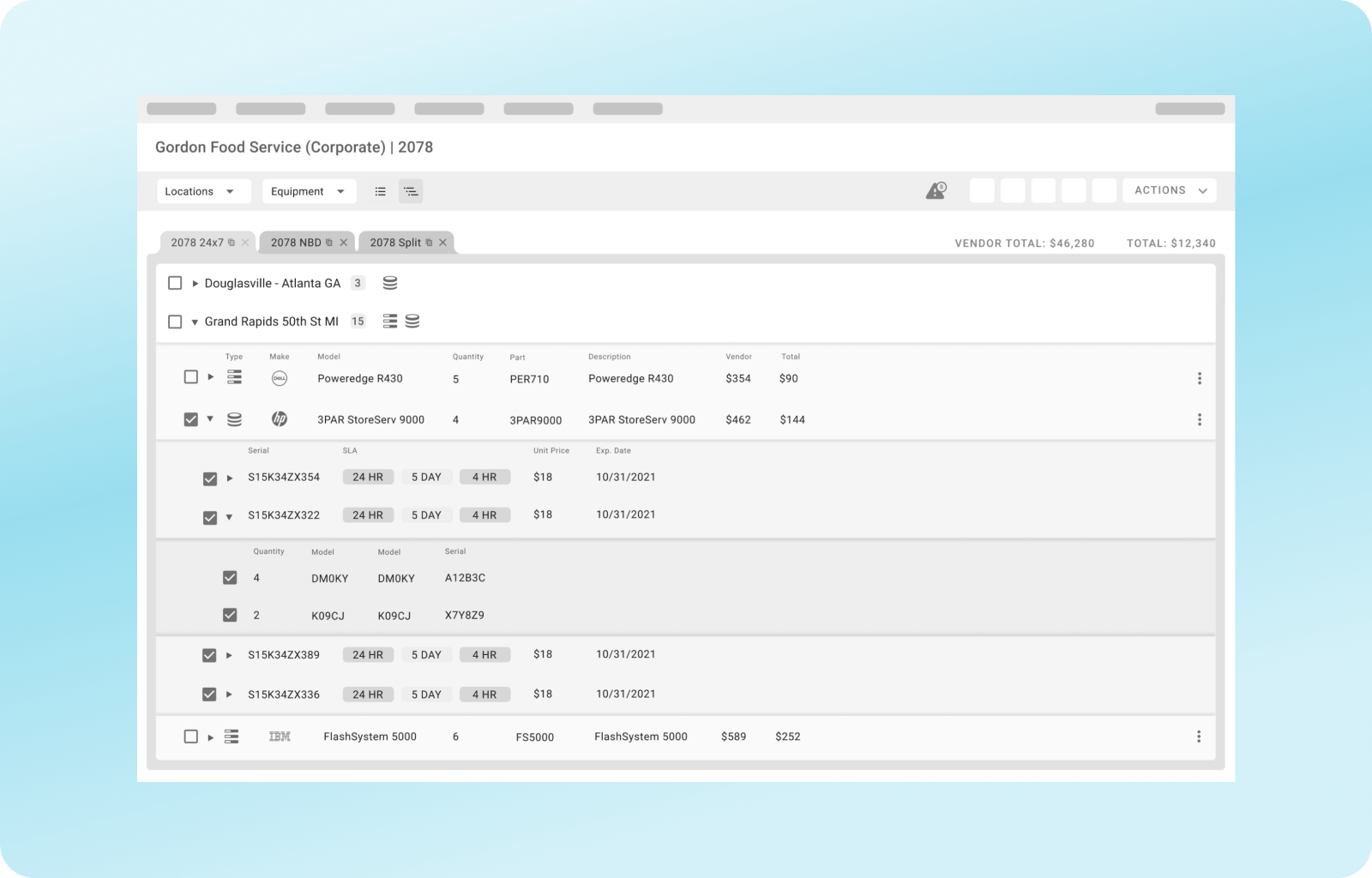The image size is (1372, 878).
Task: Click the 24 HR SLA badge for S15K34ZX336
Action: tap(368, 695)
